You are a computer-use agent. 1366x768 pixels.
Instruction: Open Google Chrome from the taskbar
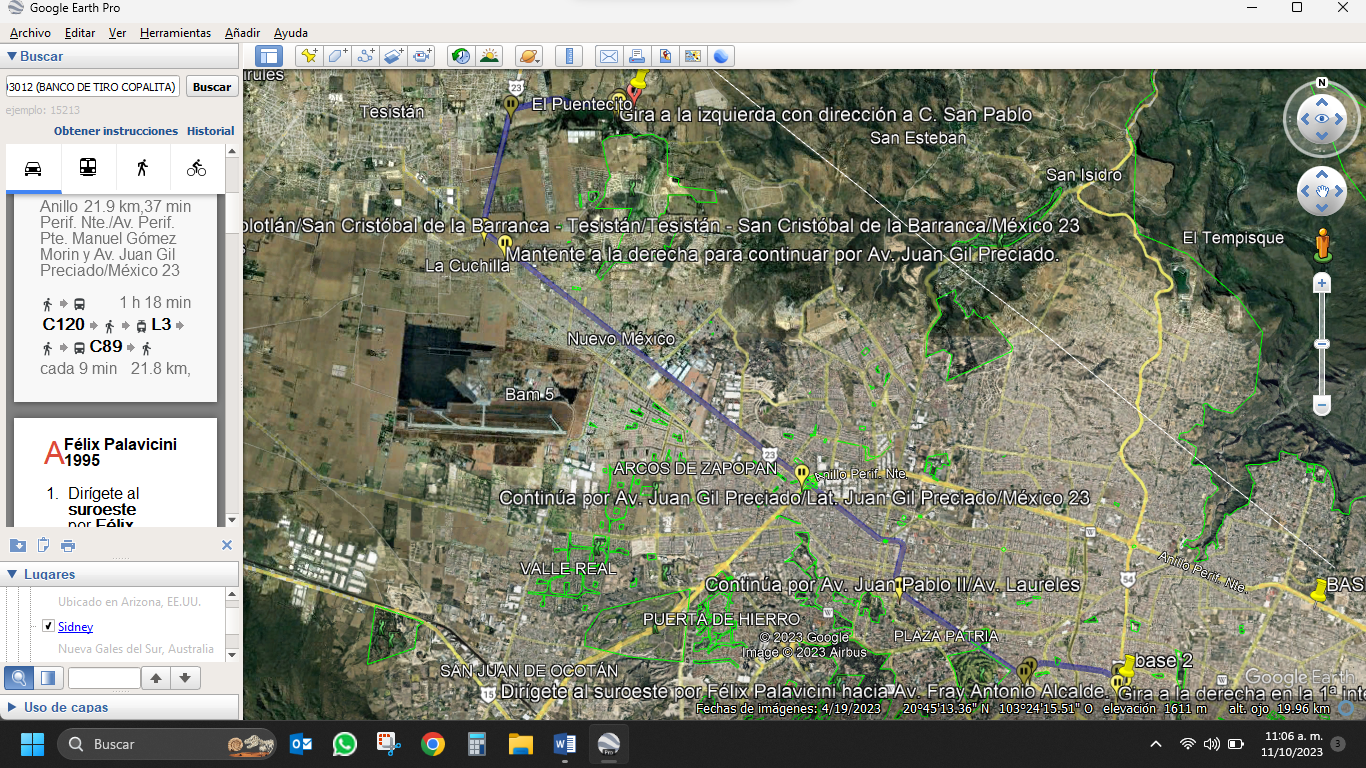pos(432,744)
